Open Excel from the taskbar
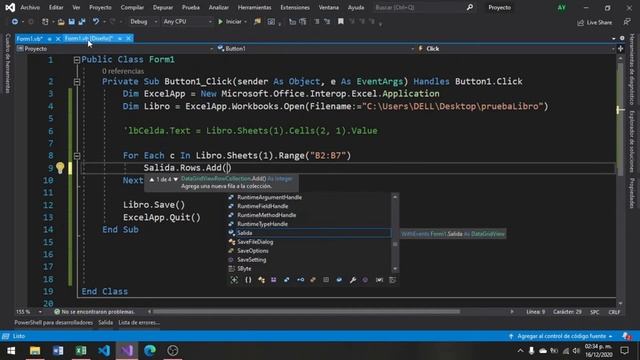This screenshot has width=640, height=360. [x=81, y=350]
